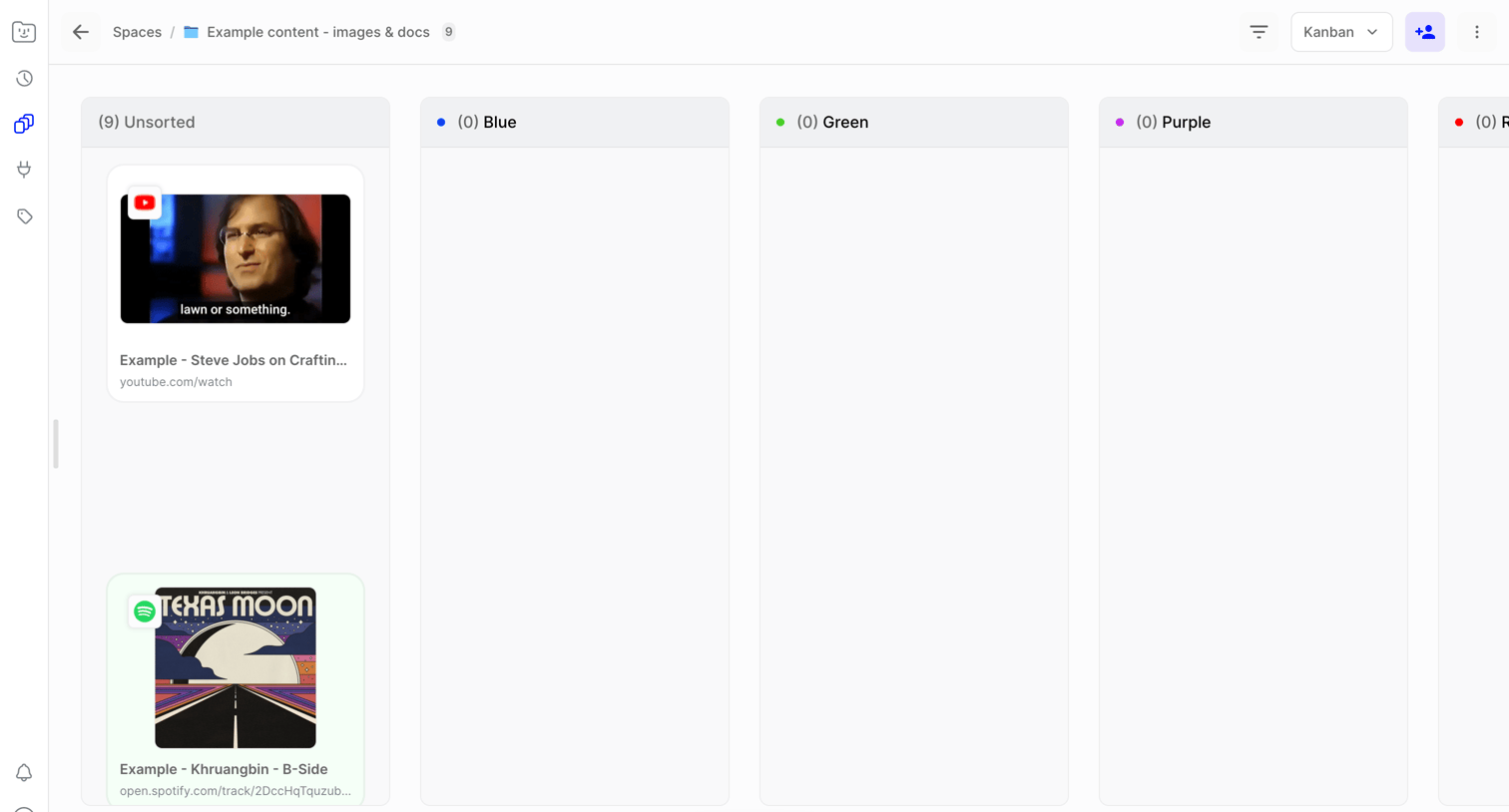
Task: Select the Green column header
Action: click(x=914, y=122)
